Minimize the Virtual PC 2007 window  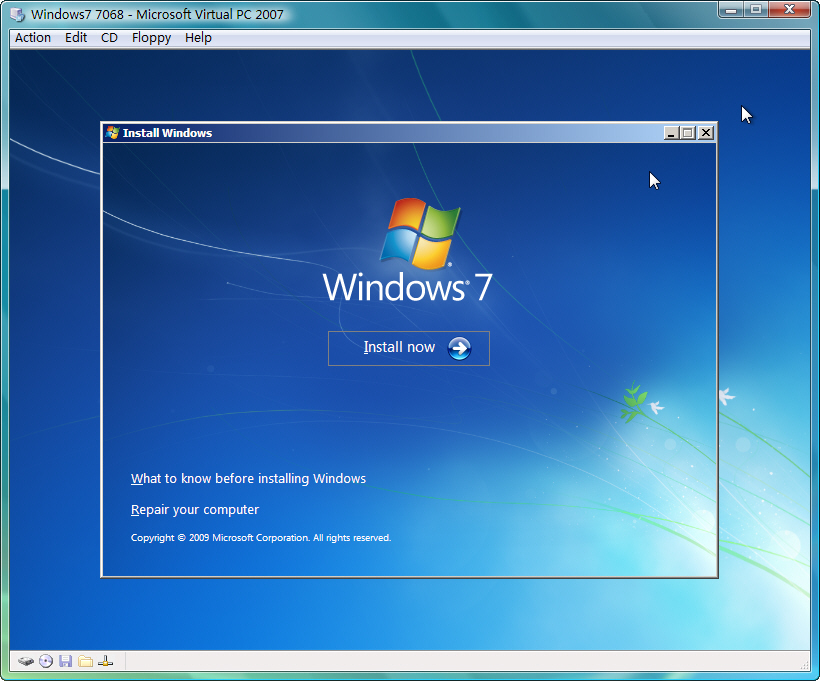[731, 9]
